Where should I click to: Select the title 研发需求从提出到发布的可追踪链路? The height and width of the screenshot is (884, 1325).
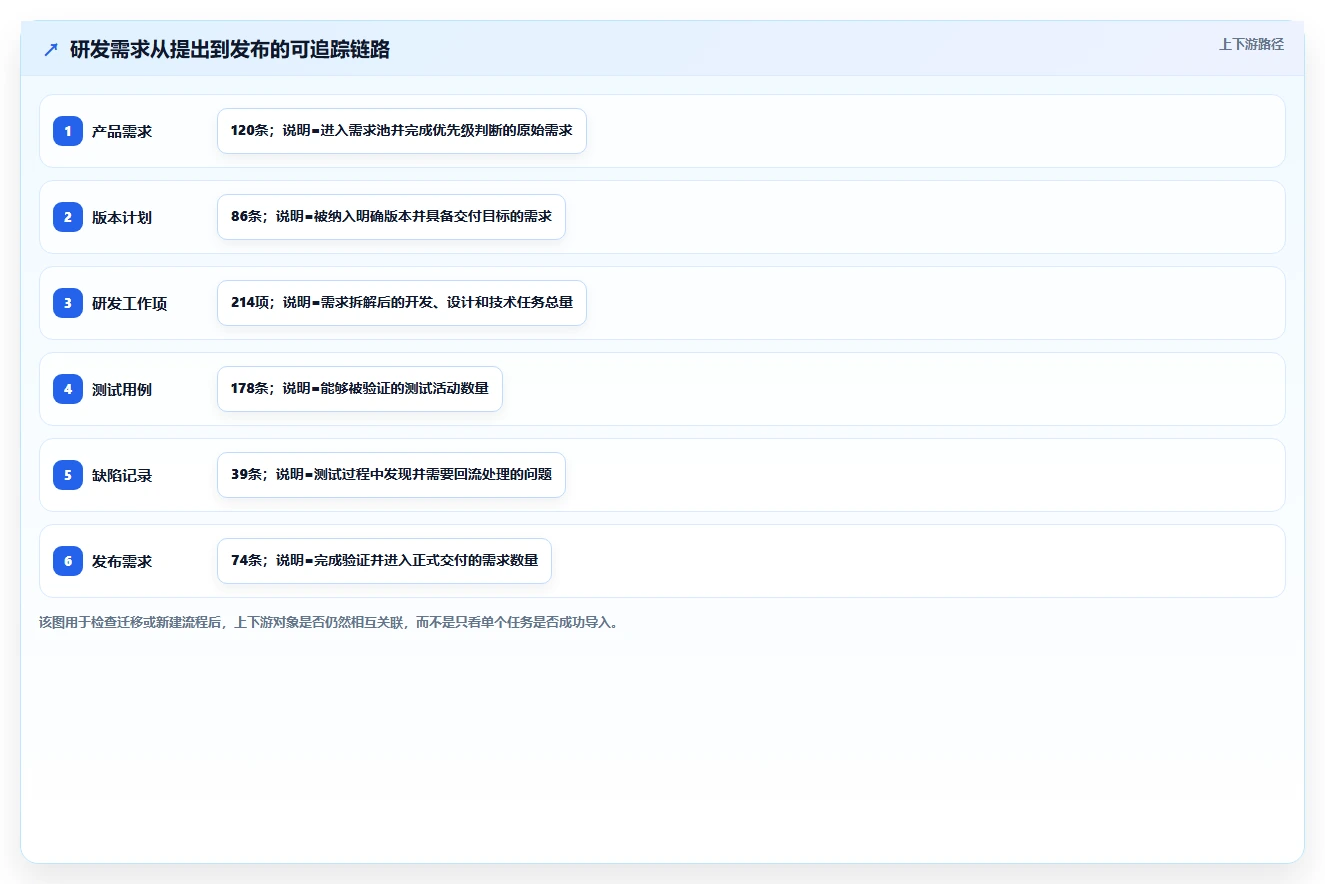click(230, 50)
